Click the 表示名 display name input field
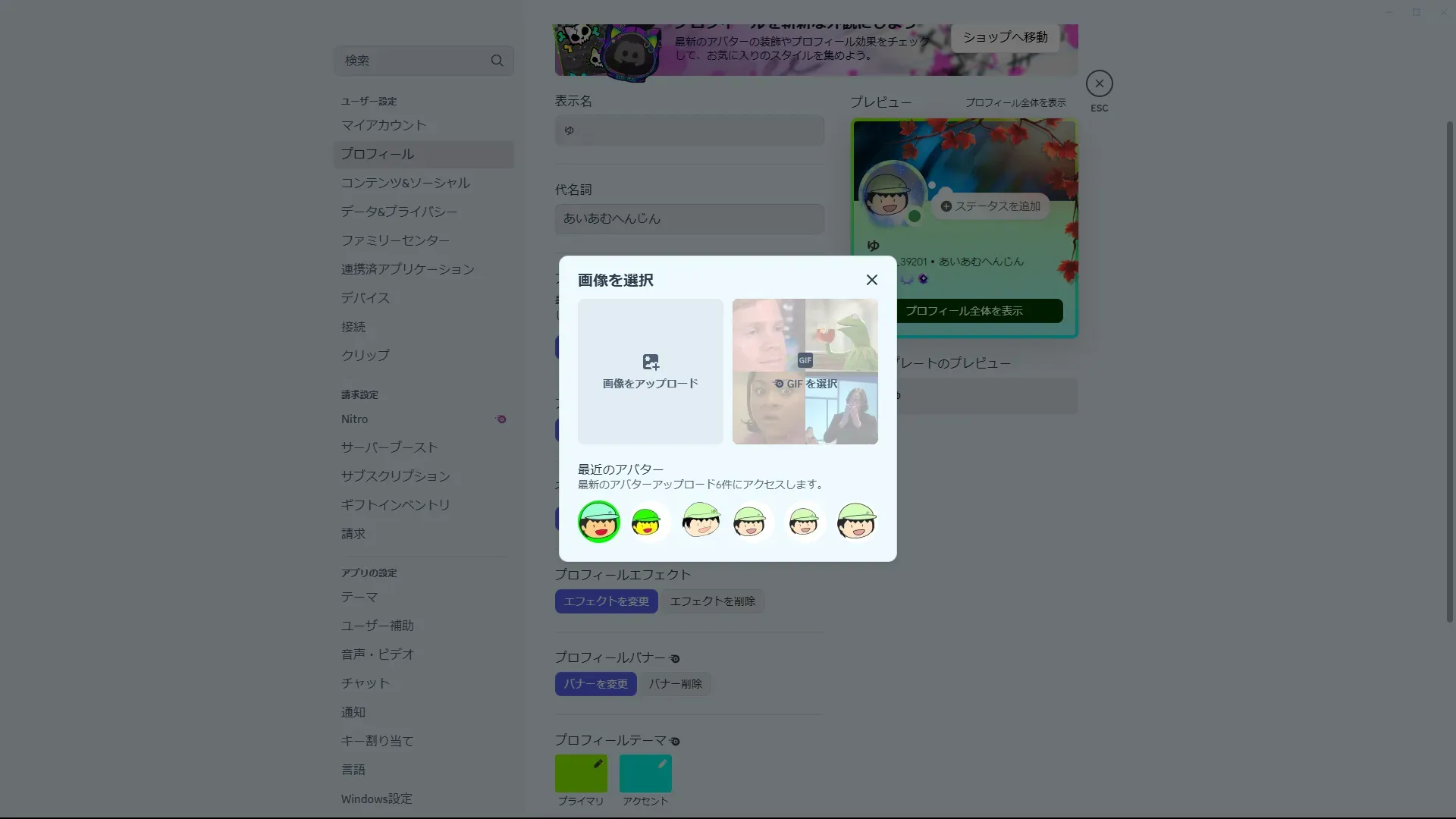 coord(689,130)
